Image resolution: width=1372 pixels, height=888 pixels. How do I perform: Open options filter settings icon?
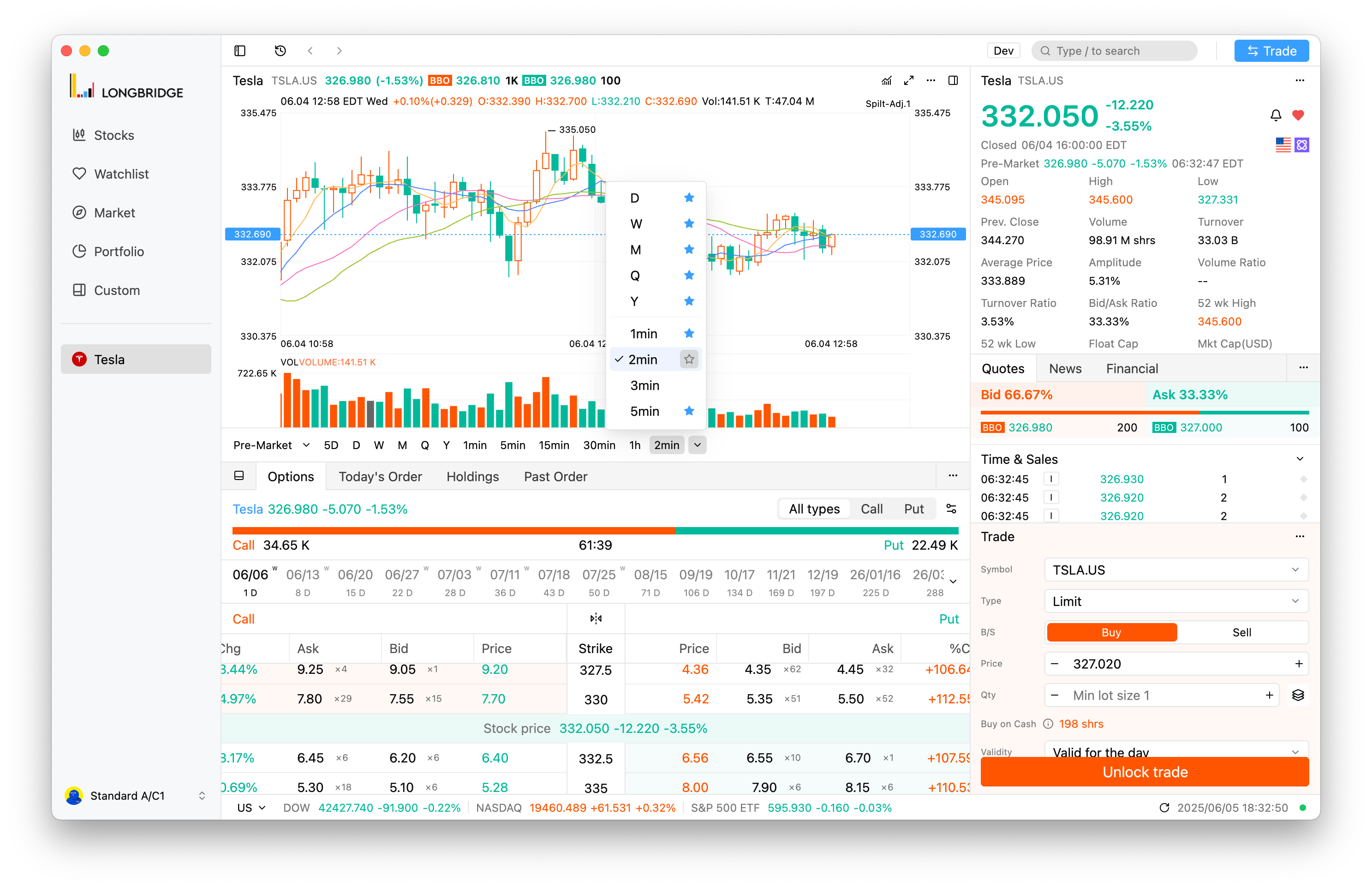pyautogui.click(x=951, y=509)
